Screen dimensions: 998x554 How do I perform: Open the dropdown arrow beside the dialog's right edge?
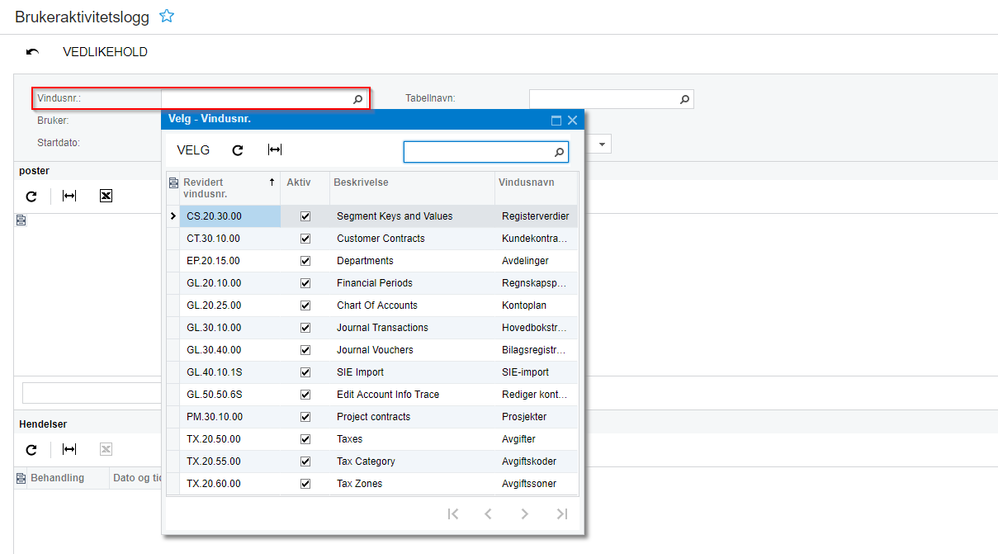click(x=601, y=144)
